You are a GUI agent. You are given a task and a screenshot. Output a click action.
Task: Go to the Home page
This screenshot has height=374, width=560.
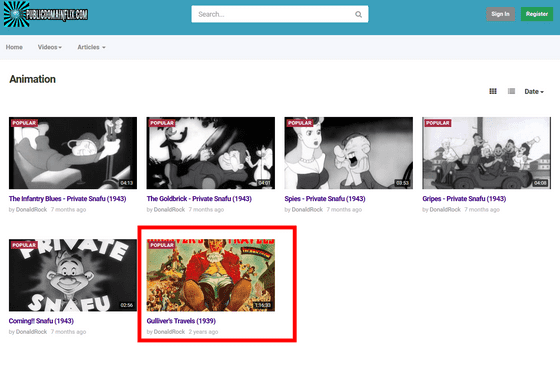(14, 47)
